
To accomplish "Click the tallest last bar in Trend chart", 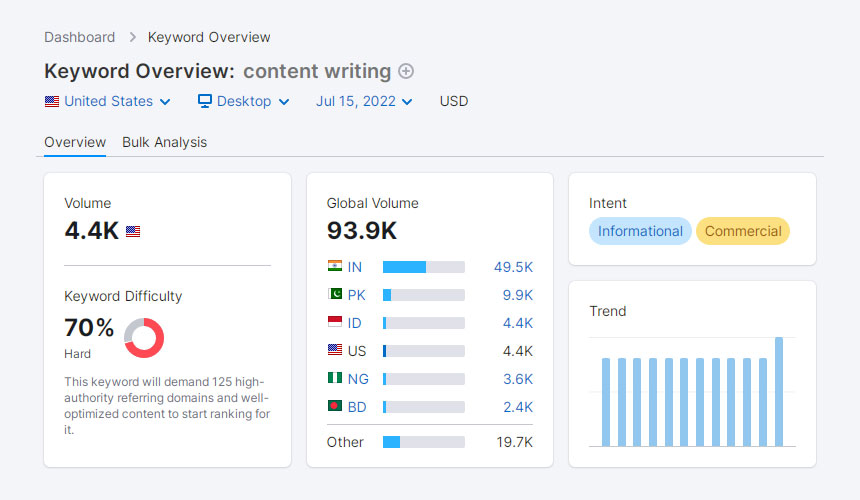I will point(779,391).
